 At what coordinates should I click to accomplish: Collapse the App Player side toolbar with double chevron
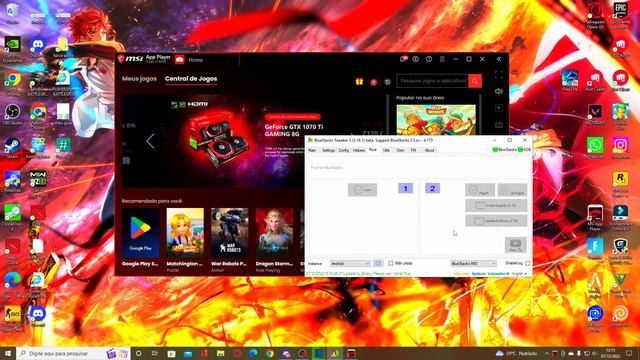499,59
